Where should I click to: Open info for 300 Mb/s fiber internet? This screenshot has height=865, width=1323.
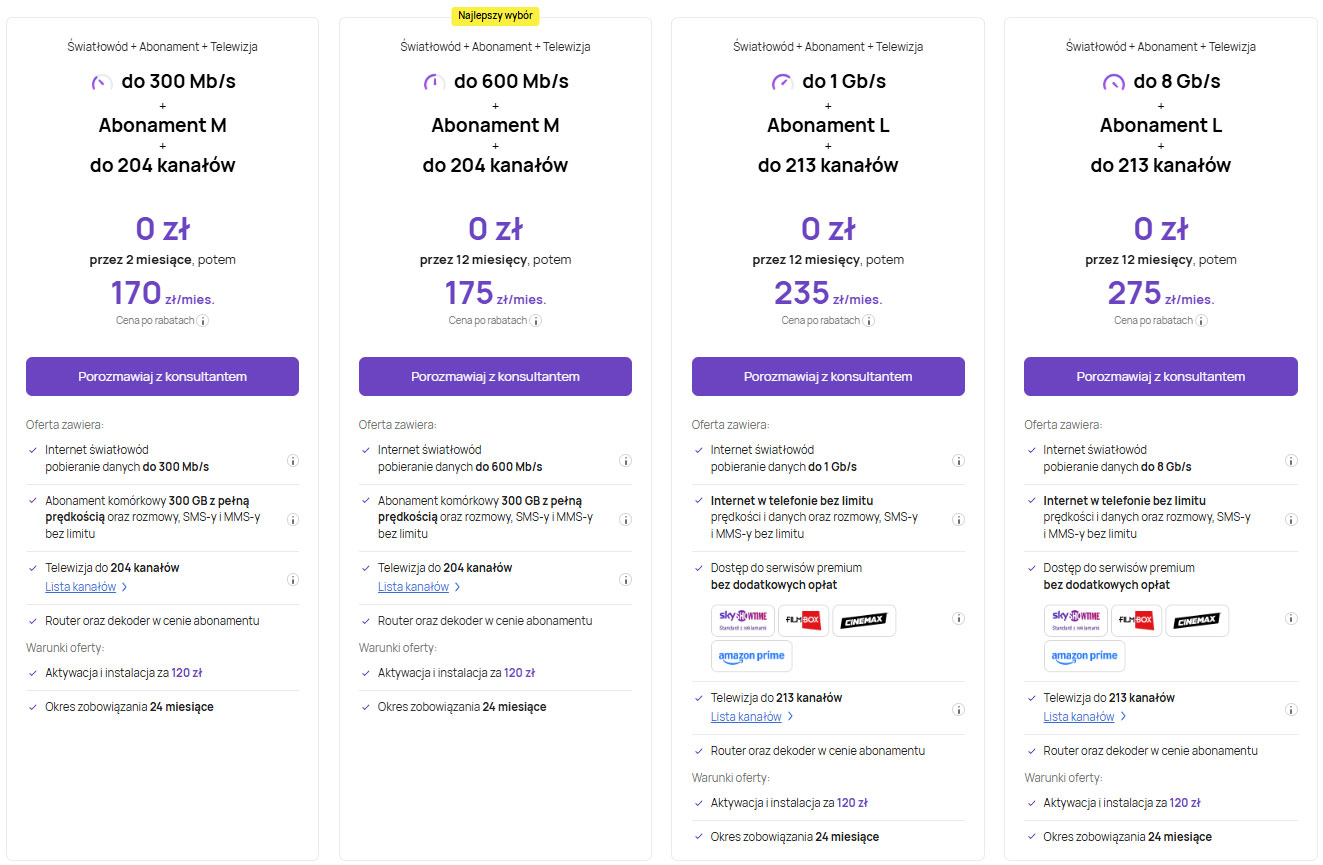coord(293,460)
